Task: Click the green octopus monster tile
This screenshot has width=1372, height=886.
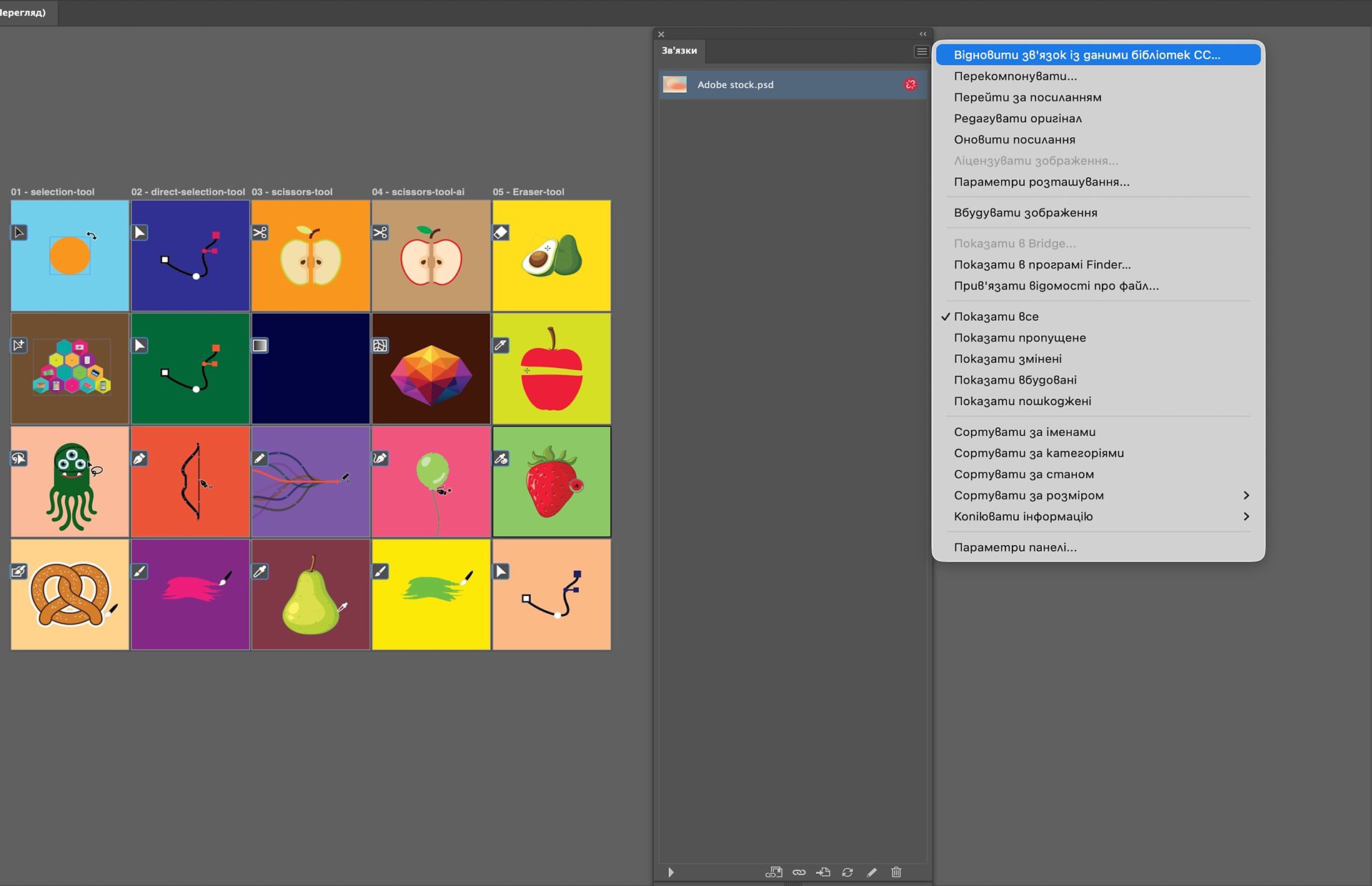Action: tap(70, 482)
